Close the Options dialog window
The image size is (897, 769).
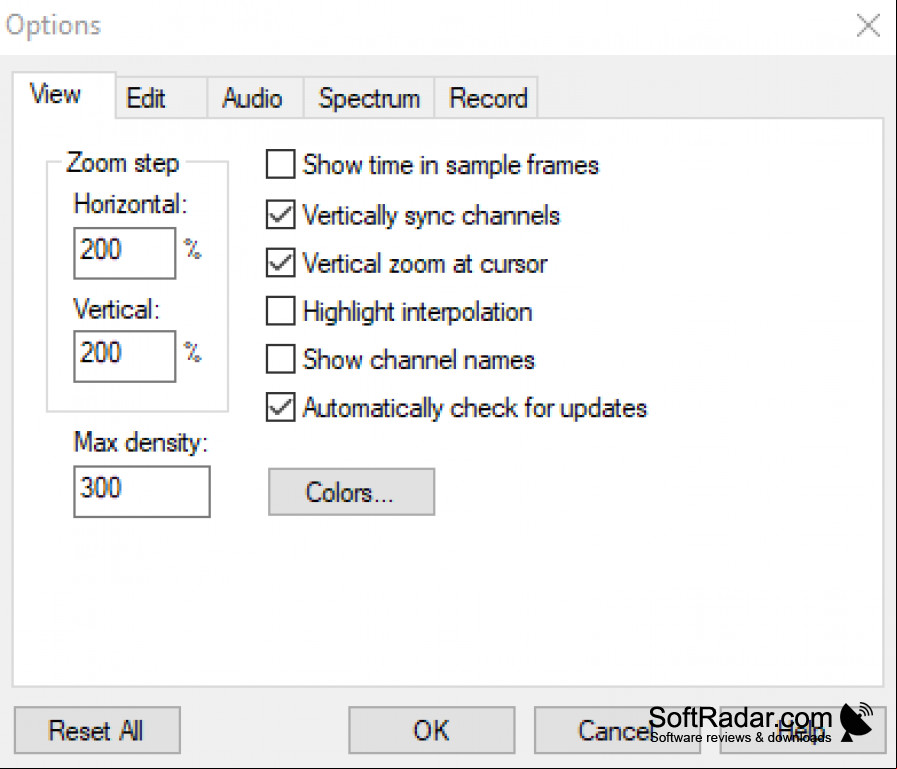tap(868, 26)
